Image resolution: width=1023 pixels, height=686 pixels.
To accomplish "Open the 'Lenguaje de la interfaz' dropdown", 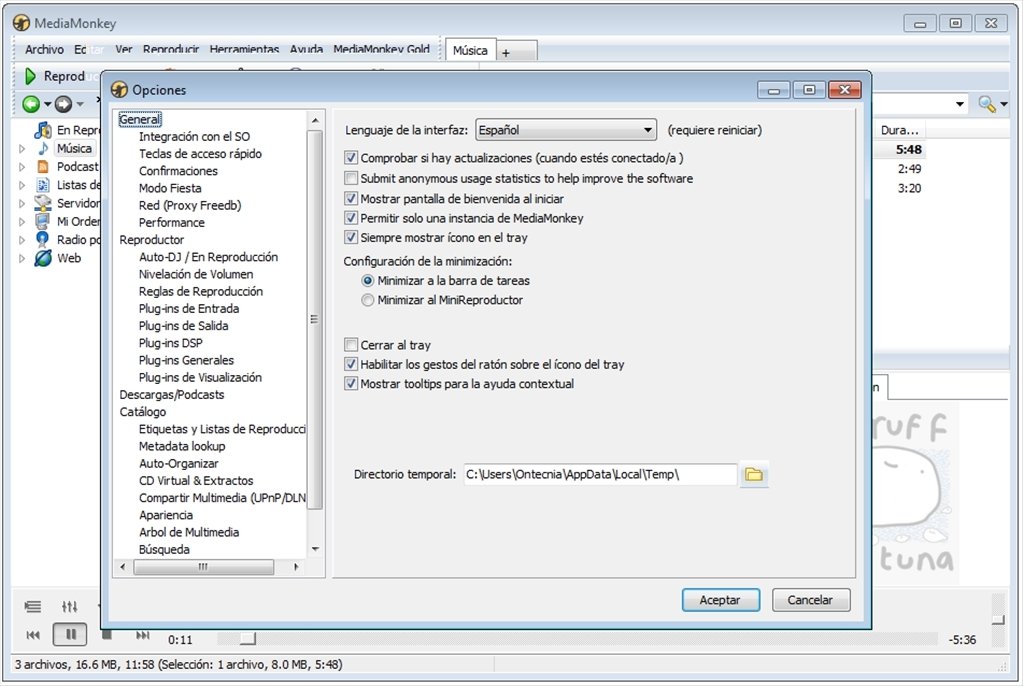I will click(x=566, y=130).
